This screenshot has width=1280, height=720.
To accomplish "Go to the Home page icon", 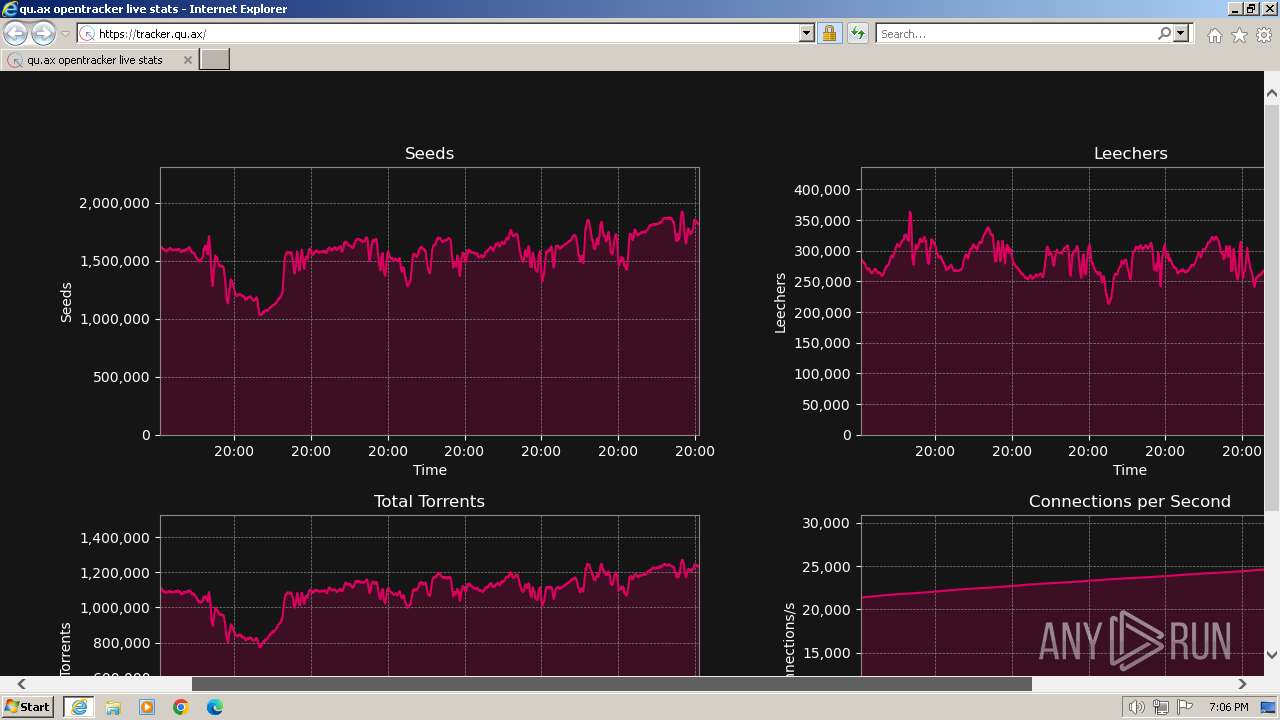I will (1214, 35).
